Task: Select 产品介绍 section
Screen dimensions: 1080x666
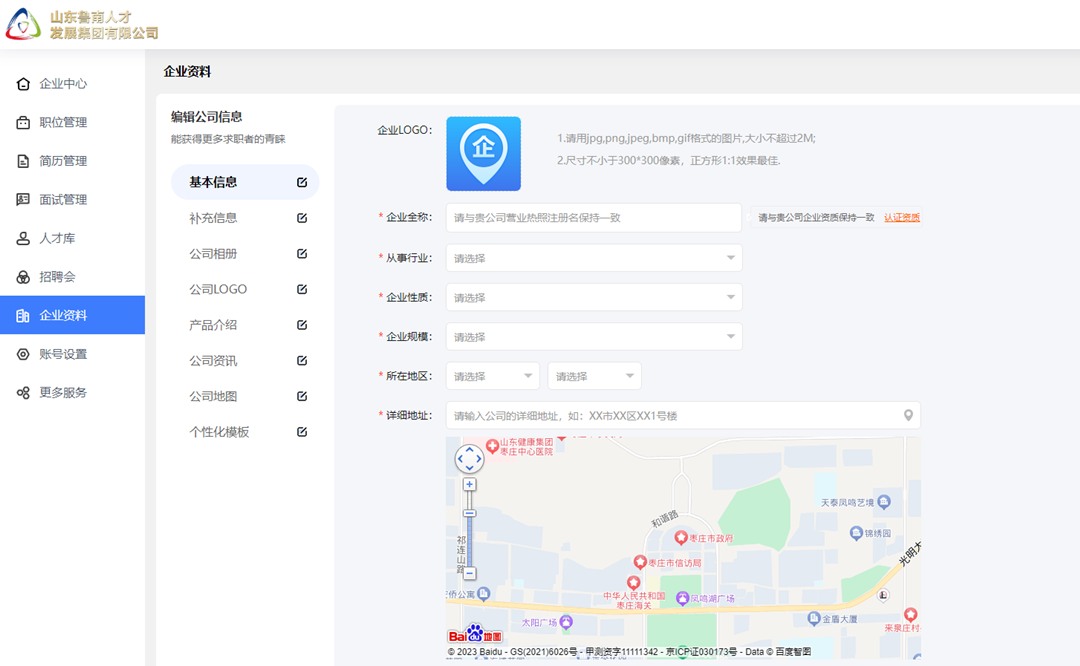Action: click(245, 324)
